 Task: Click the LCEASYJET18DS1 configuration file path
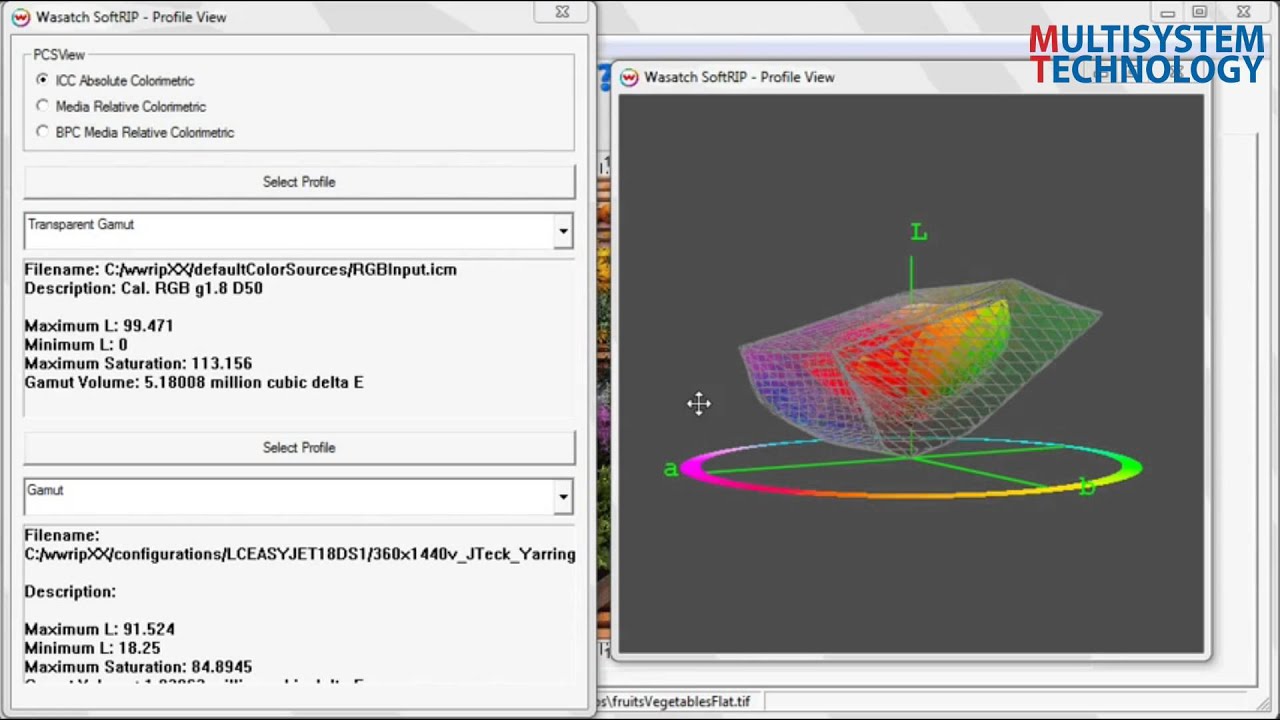[300, 554]
